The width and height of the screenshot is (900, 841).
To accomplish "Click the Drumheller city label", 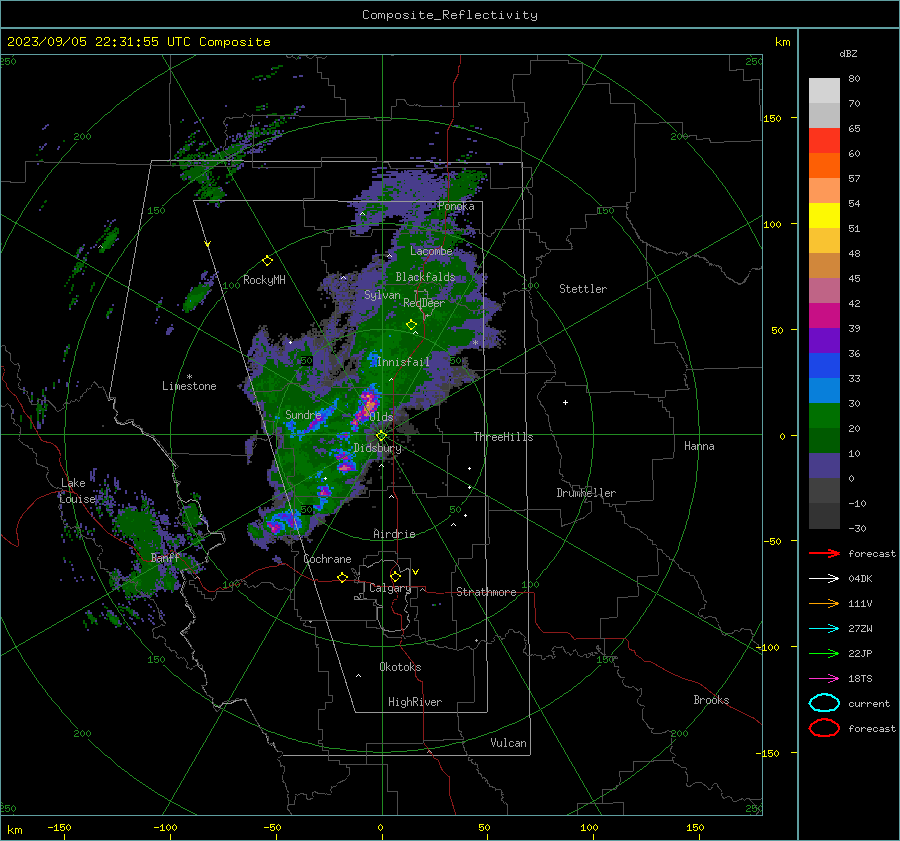I will pos(586,493).
